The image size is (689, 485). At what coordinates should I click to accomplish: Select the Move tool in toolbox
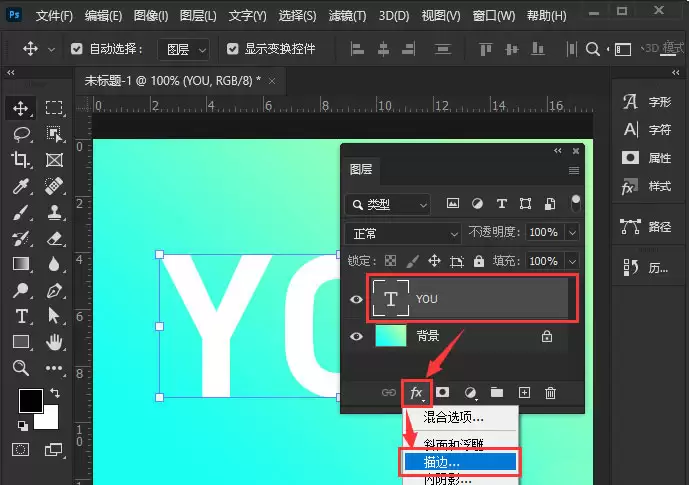point(20,108)
